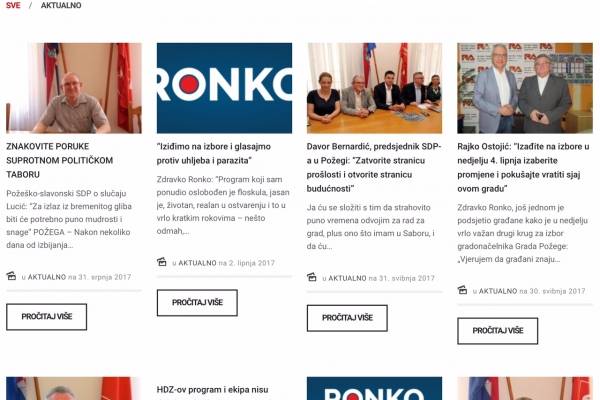The image size is (600, 400).
Task: Click the photo of two men in suits
Action: coord(525,88)
